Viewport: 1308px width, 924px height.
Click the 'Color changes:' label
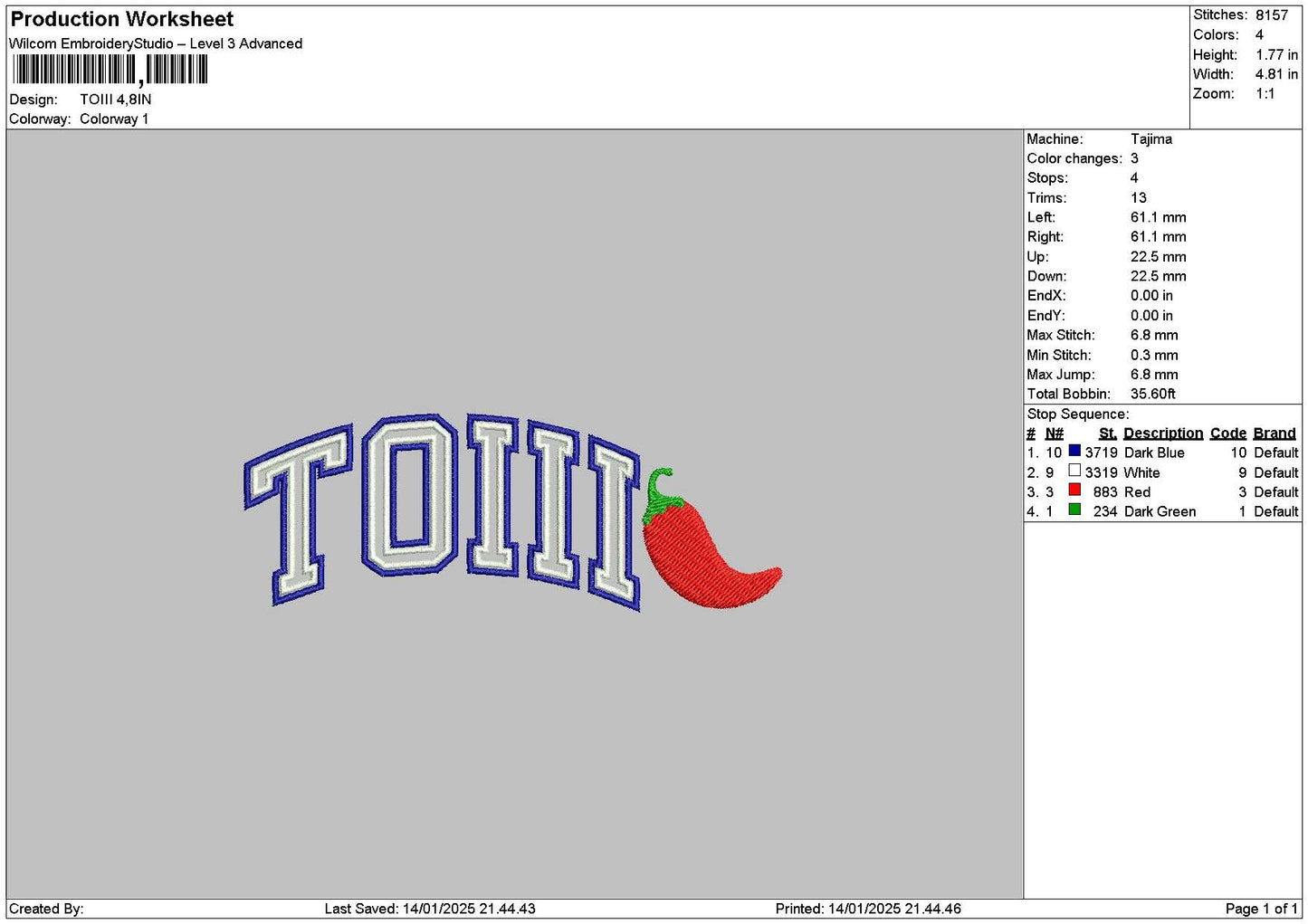(x=1074, y=159)
